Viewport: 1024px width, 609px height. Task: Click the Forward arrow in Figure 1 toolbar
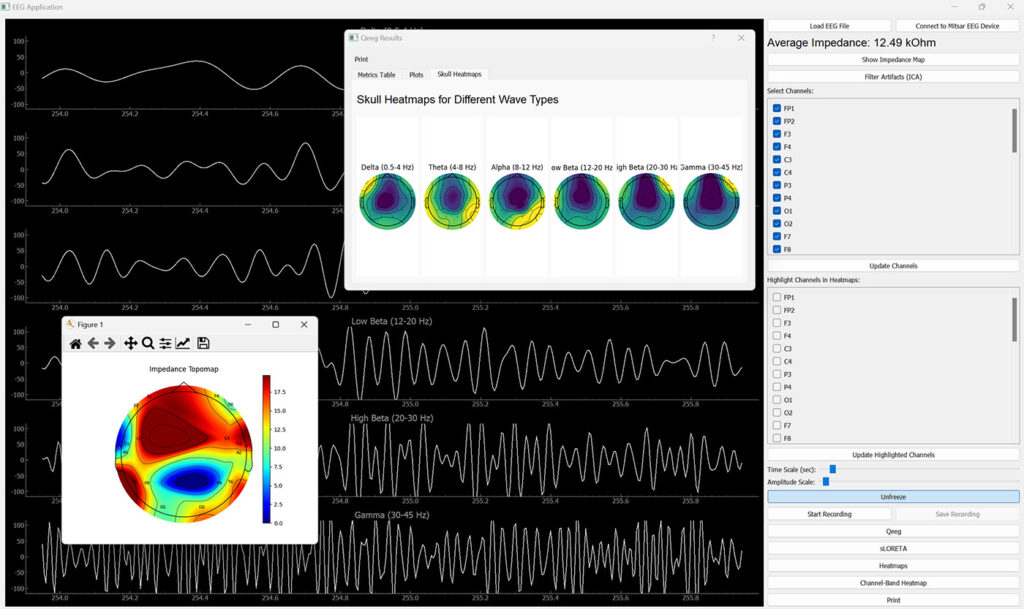tap(110, 343)
